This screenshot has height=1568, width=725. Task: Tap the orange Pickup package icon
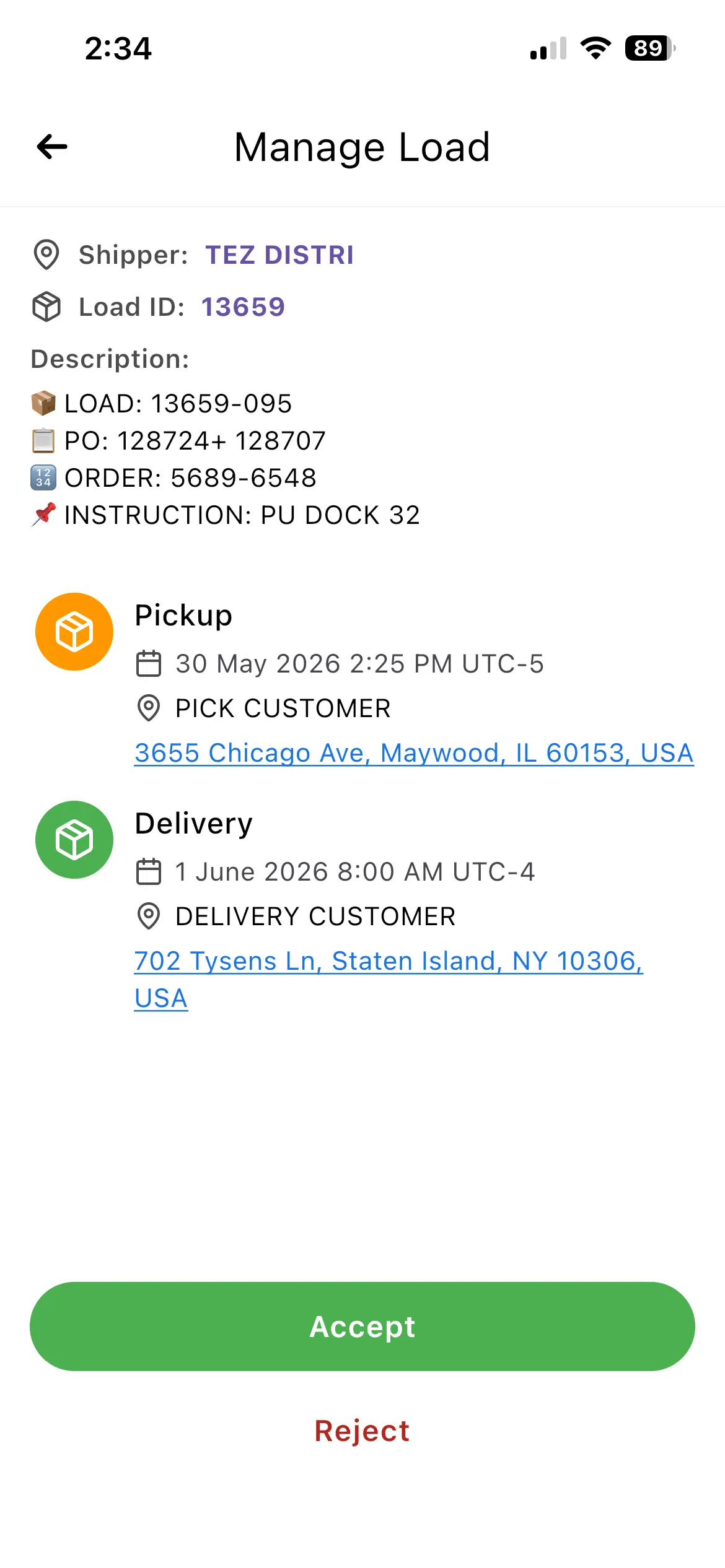pos(74,632)
